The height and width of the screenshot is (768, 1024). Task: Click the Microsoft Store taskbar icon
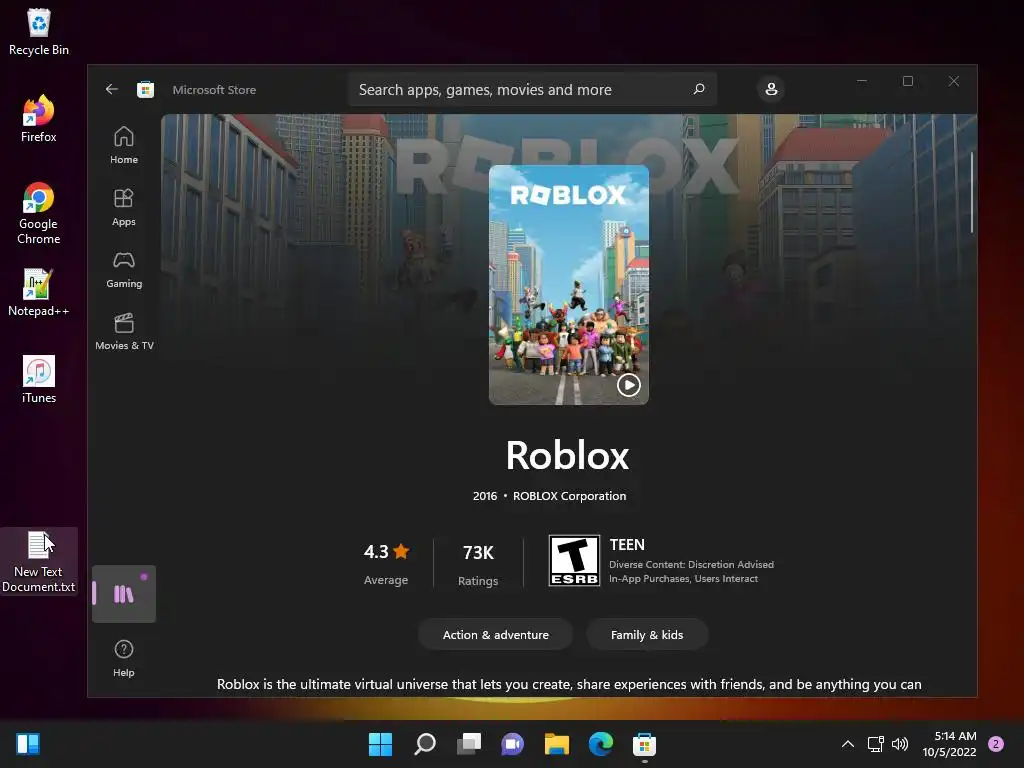[645, 744]
